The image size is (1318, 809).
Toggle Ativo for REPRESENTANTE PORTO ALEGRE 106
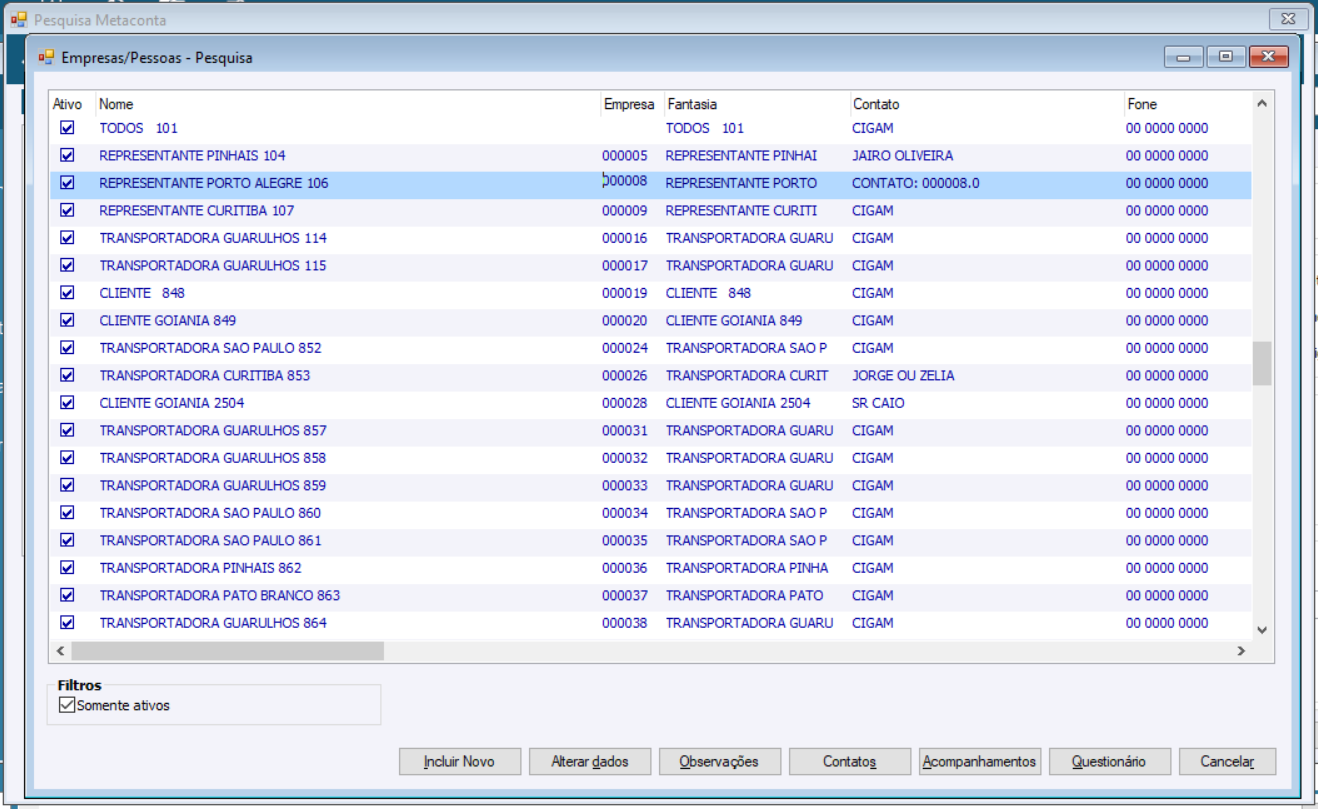point(68,183)
